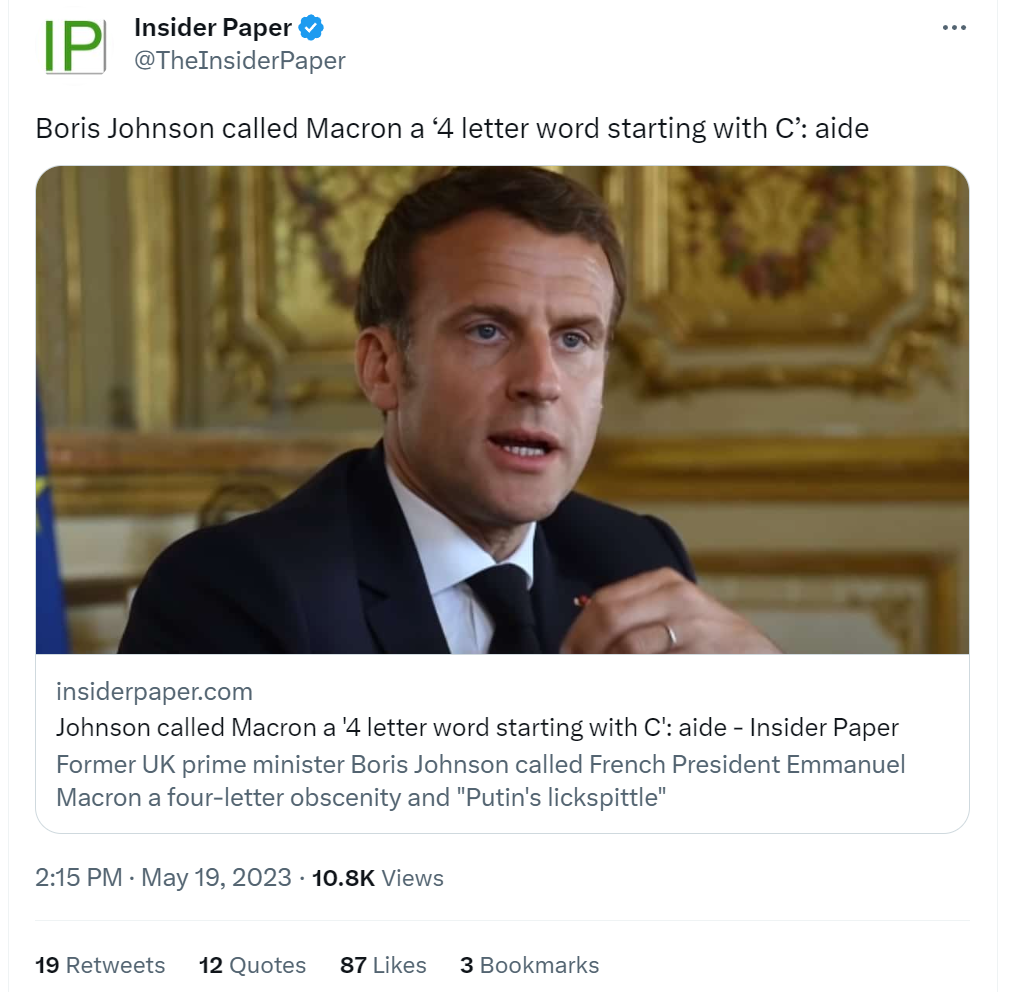Click the wedding ring on Macron's hand
The width and height of the screenshot is (1018, 992).
coord(672,634)
